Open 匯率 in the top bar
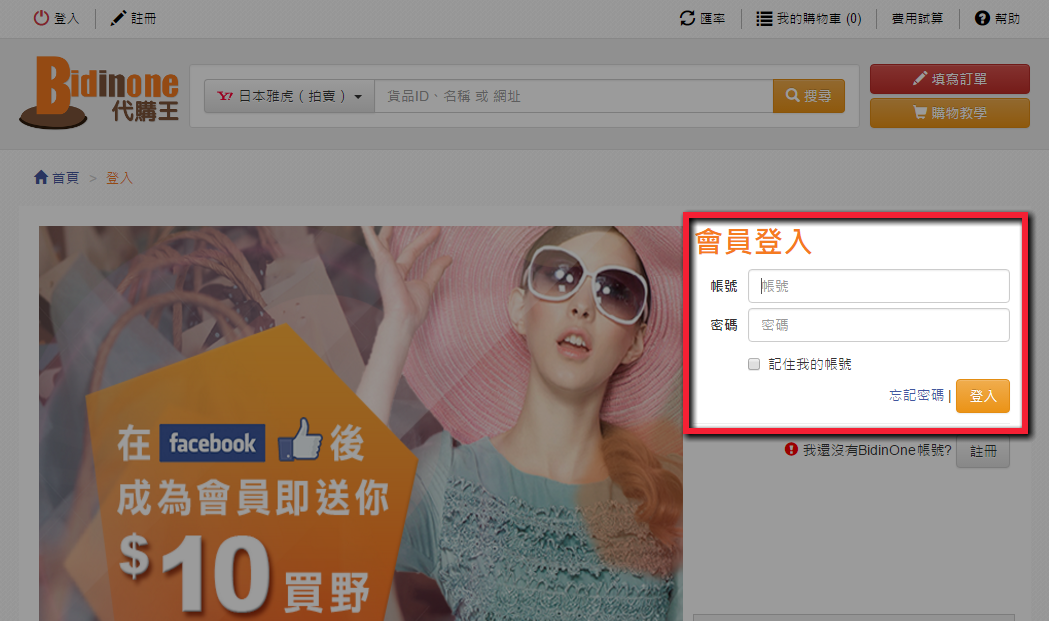This screenshot has width=1049, height=621. tap(712, 19)
